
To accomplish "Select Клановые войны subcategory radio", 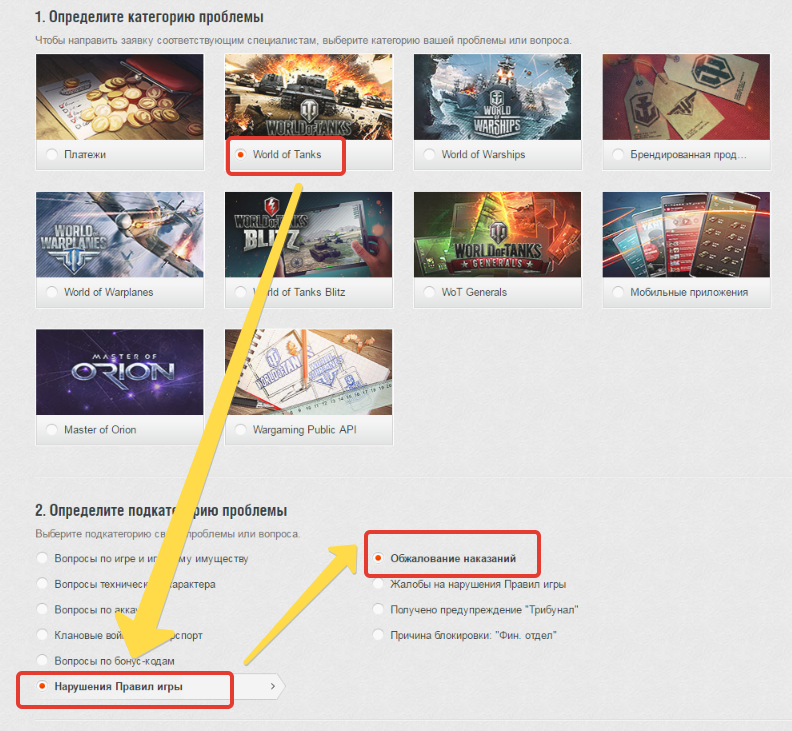I will 42,635.
